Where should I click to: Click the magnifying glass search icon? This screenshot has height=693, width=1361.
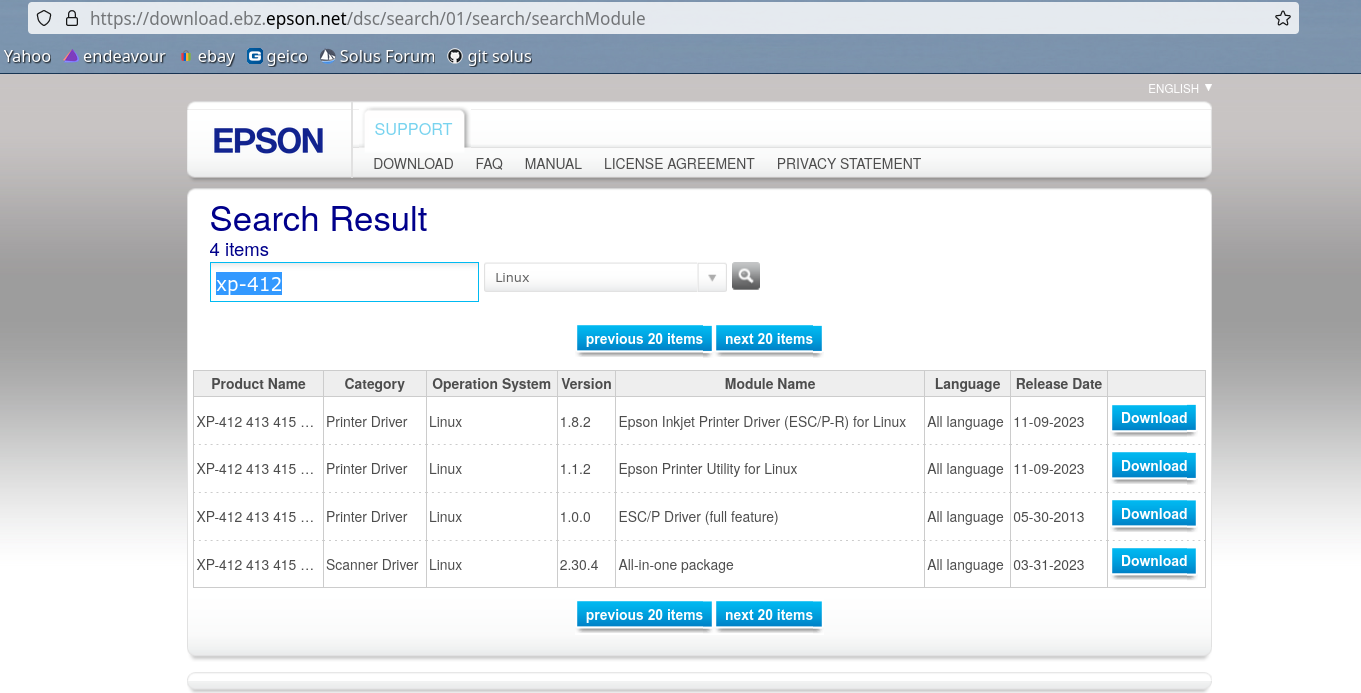point(745,276)
